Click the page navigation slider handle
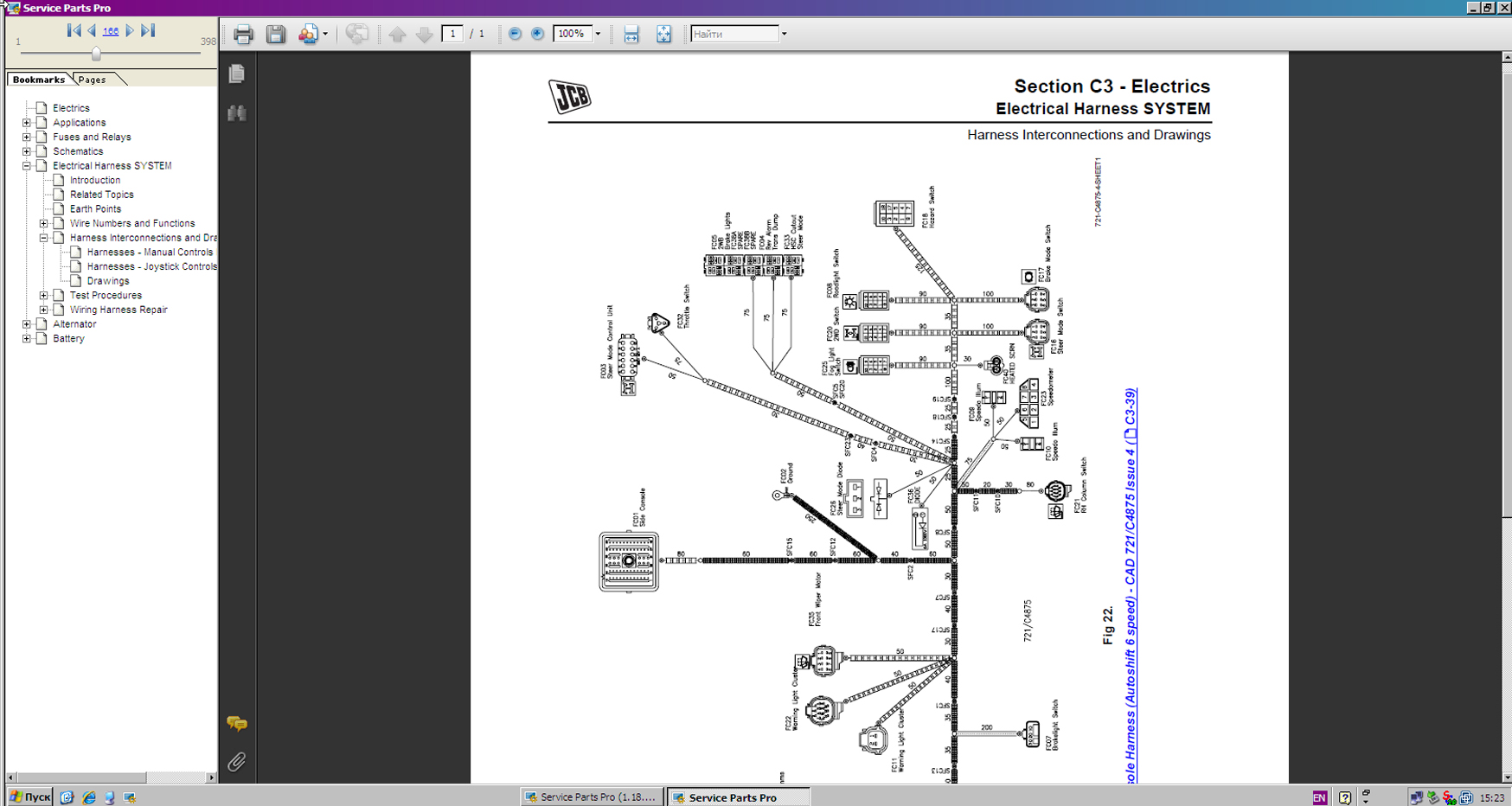 [96, 54]
